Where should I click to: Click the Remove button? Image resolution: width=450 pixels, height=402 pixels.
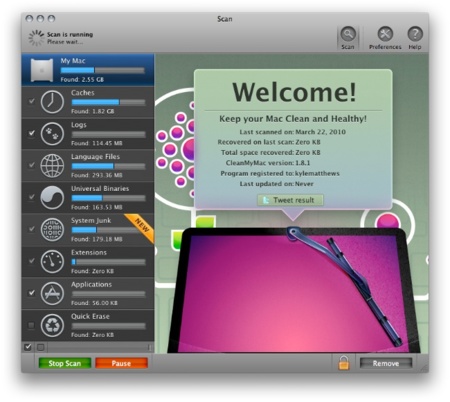coord(386,363)
